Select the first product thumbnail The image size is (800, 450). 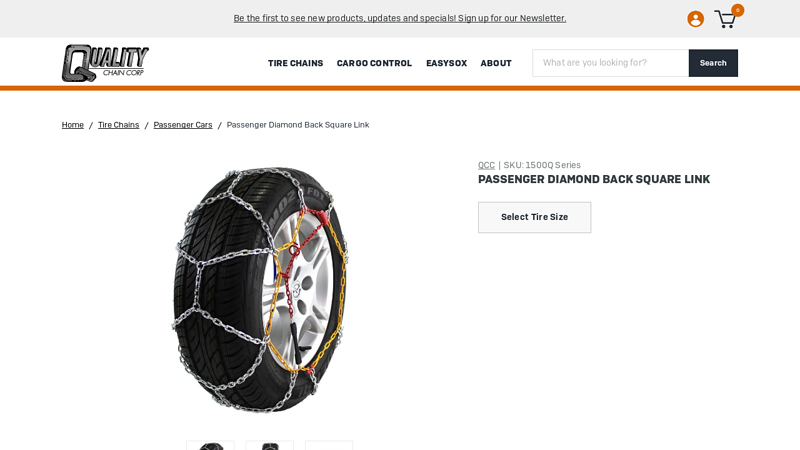(x=210, y=445)
